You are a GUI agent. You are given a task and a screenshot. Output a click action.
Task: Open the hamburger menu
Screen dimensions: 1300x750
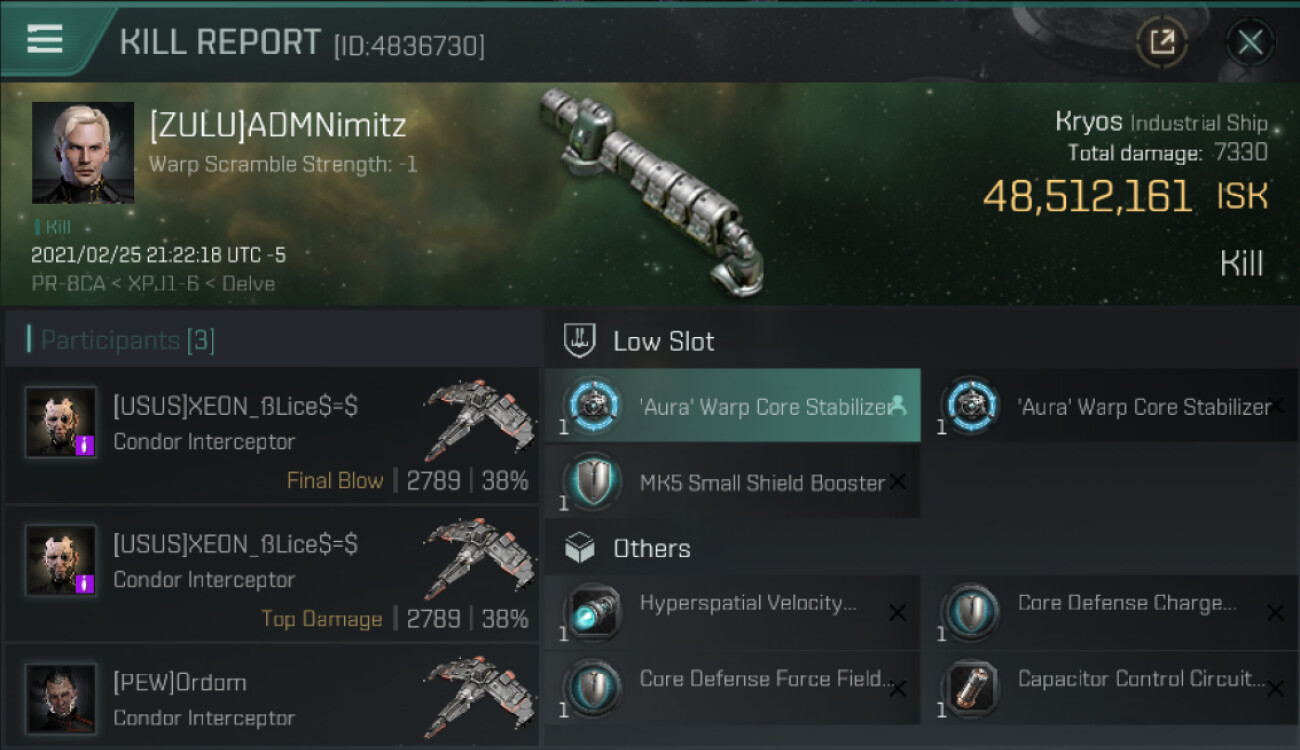(45, 40)
